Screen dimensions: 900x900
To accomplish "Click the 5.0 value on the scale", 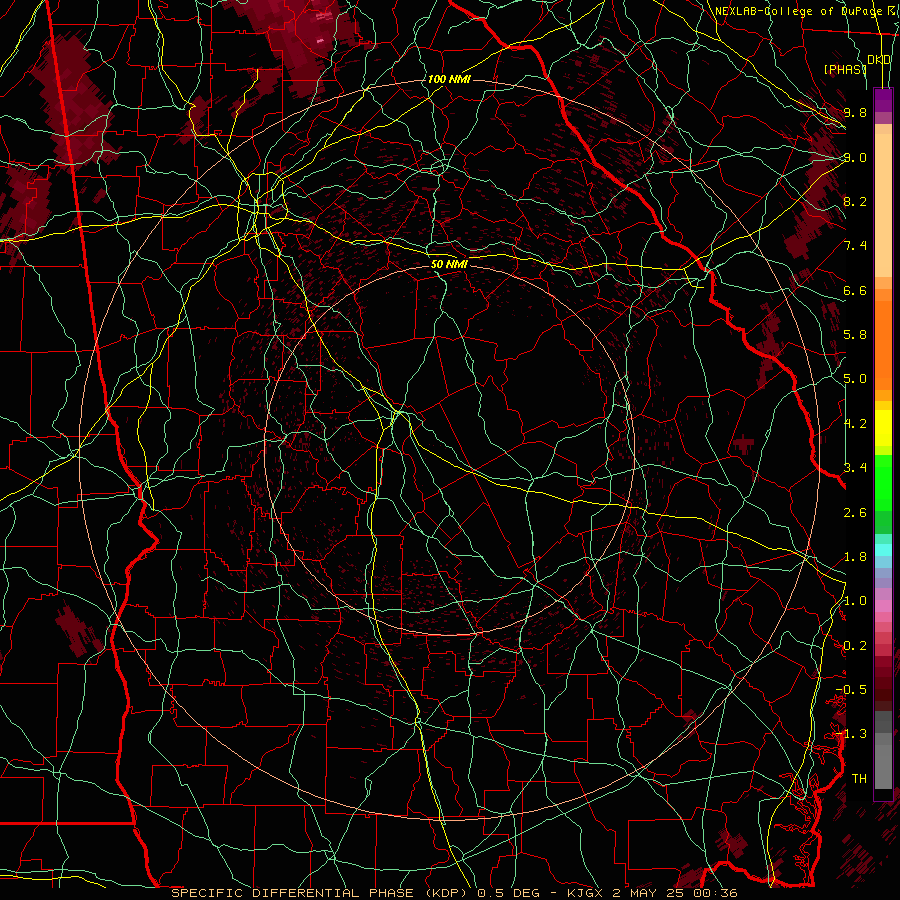I will pos(855,379).
